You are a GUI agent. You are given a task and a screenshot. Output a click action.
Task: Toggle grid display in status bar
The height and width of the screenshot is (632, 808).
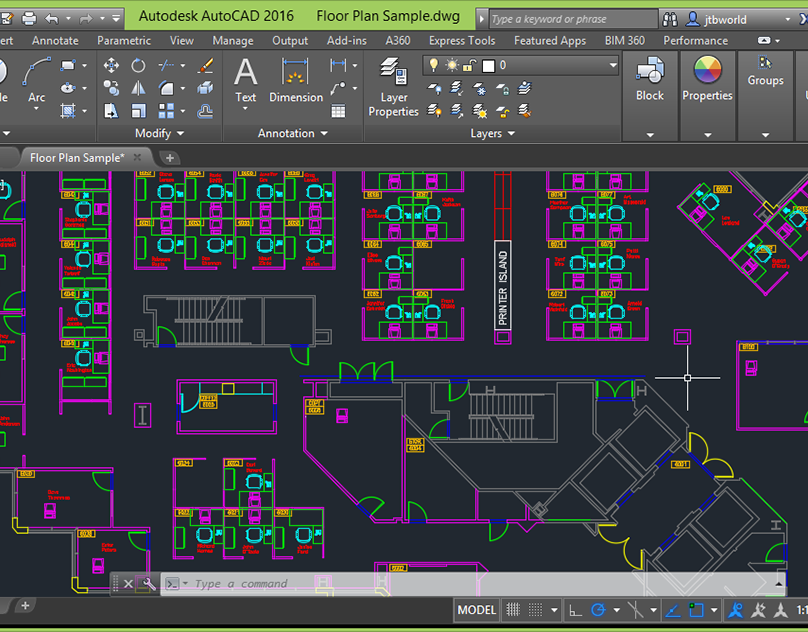(x=513, y=610)
